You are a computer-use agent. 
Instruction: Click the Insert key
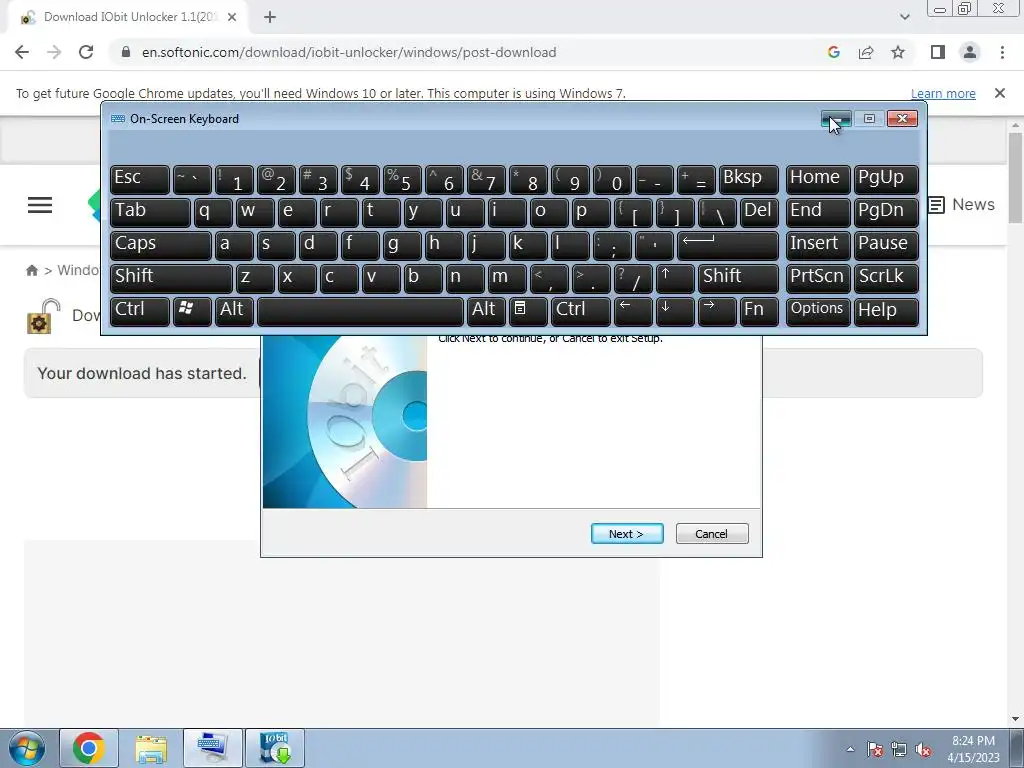(818, 245)
